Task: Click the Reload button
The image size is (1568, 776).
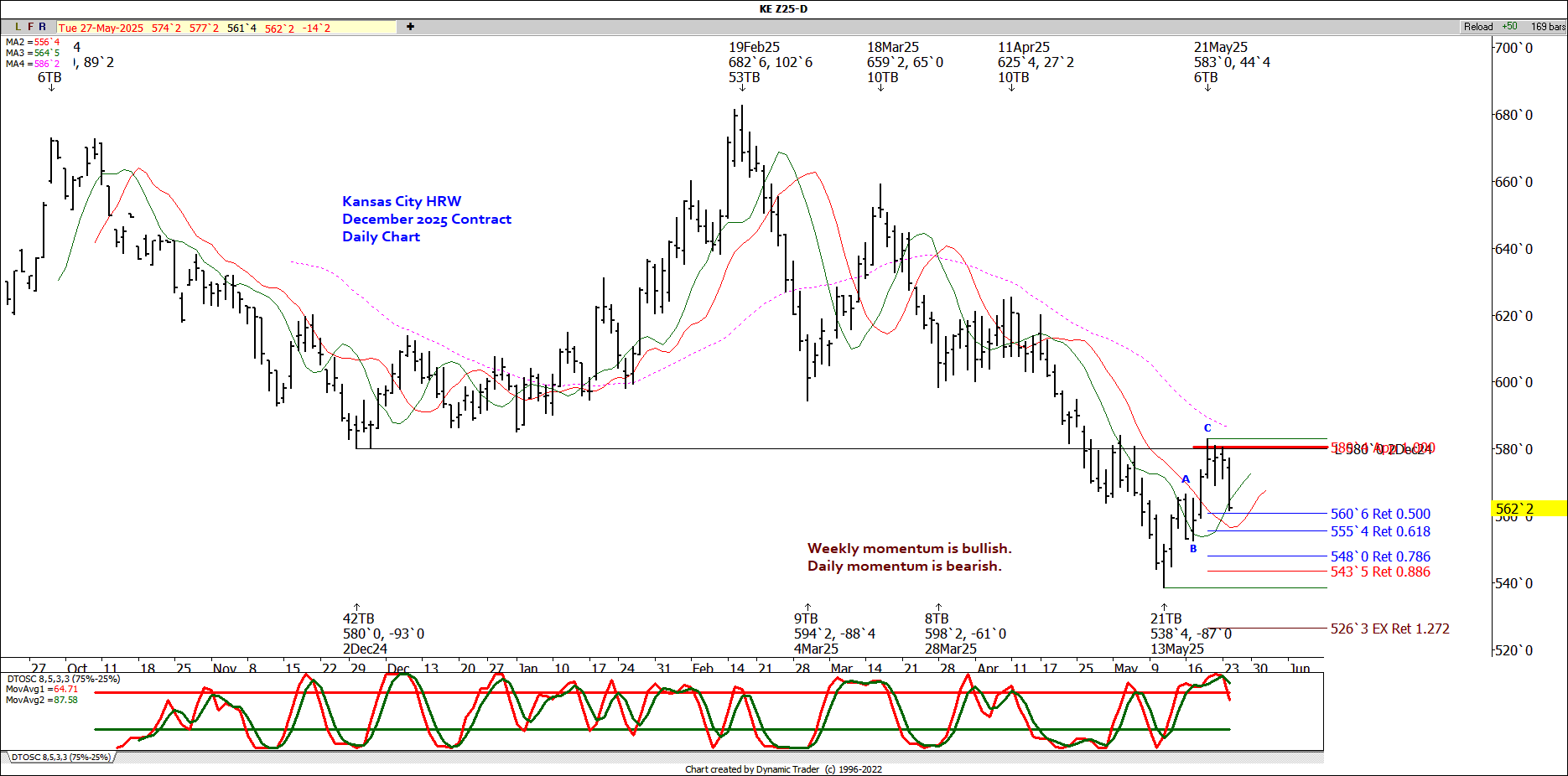Action: tap(1478, 27)
